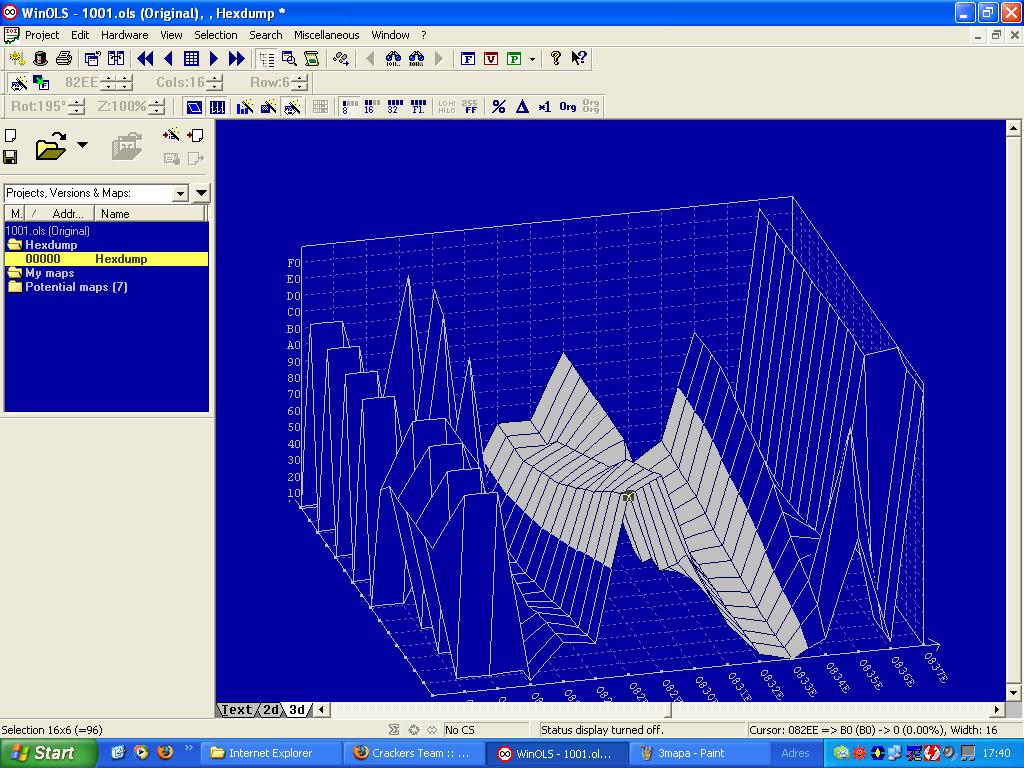
Task: Click the second binoculars search icon
Action: [x=417, y=59]
